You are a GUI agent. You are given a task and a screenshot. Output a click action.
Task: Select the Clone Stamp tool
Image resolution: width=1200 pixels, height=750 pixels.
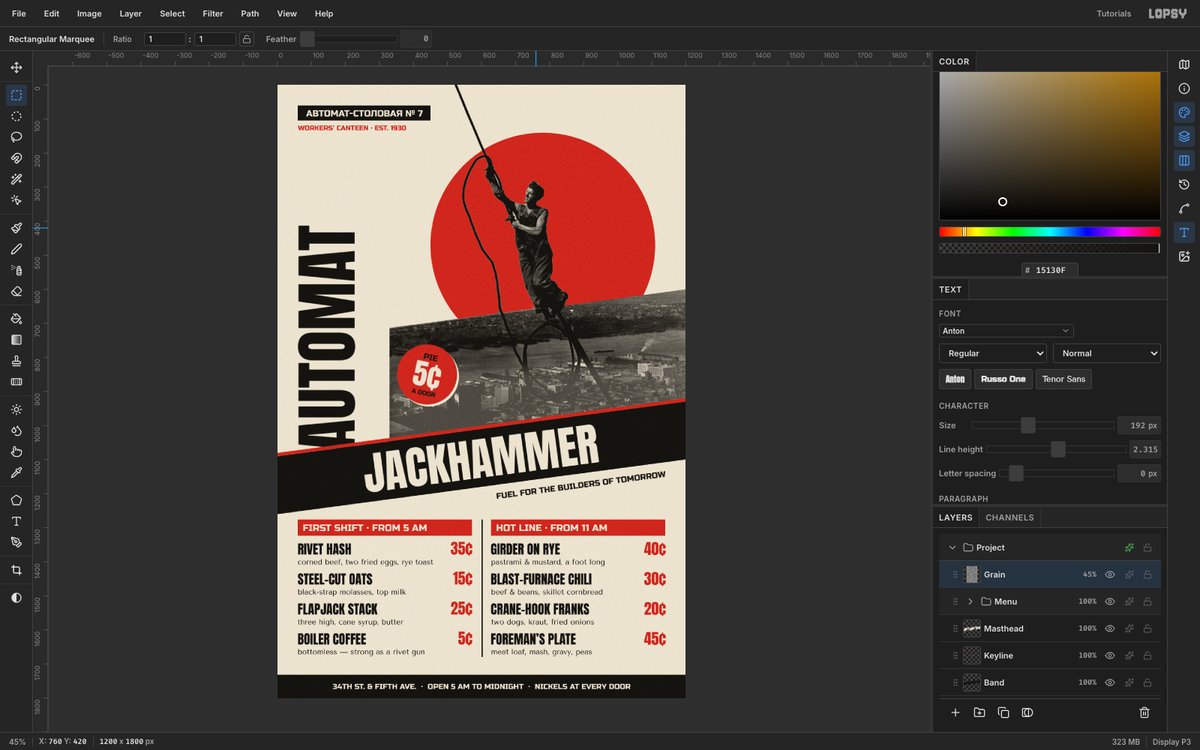16,361
